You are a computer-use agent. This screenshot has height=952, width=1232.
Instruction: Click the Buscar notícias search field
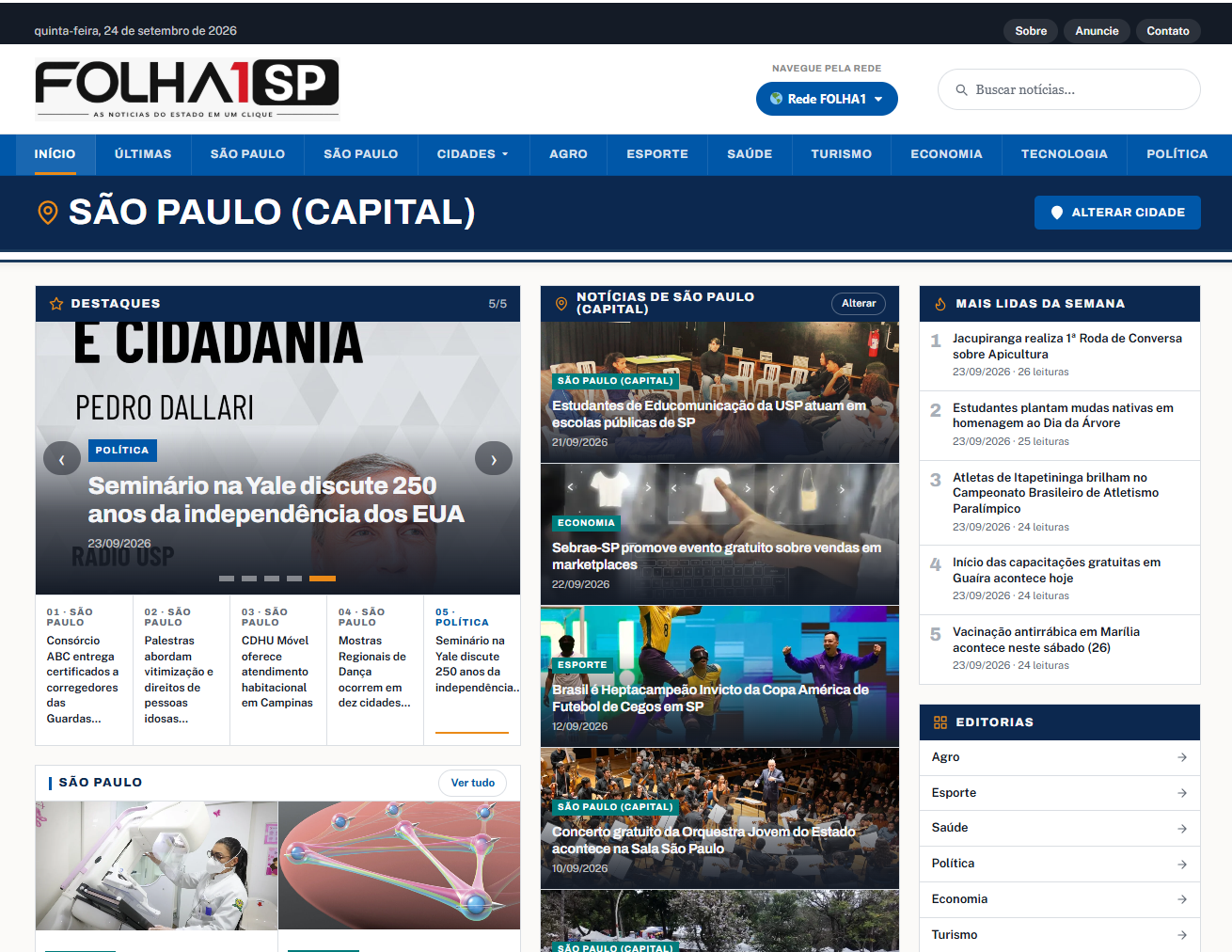pos(1069,89)
